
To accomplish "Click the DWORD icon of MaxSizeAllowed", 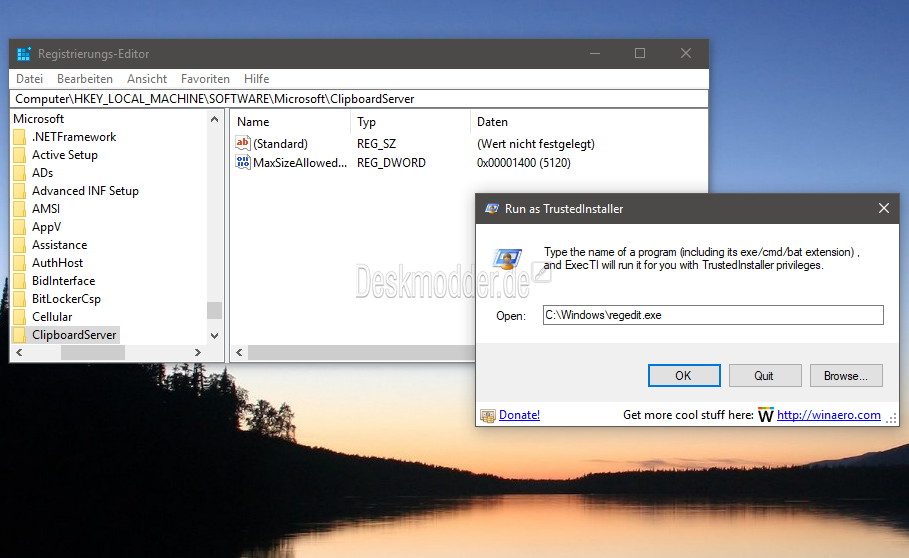I will click(x=242, y=162).
